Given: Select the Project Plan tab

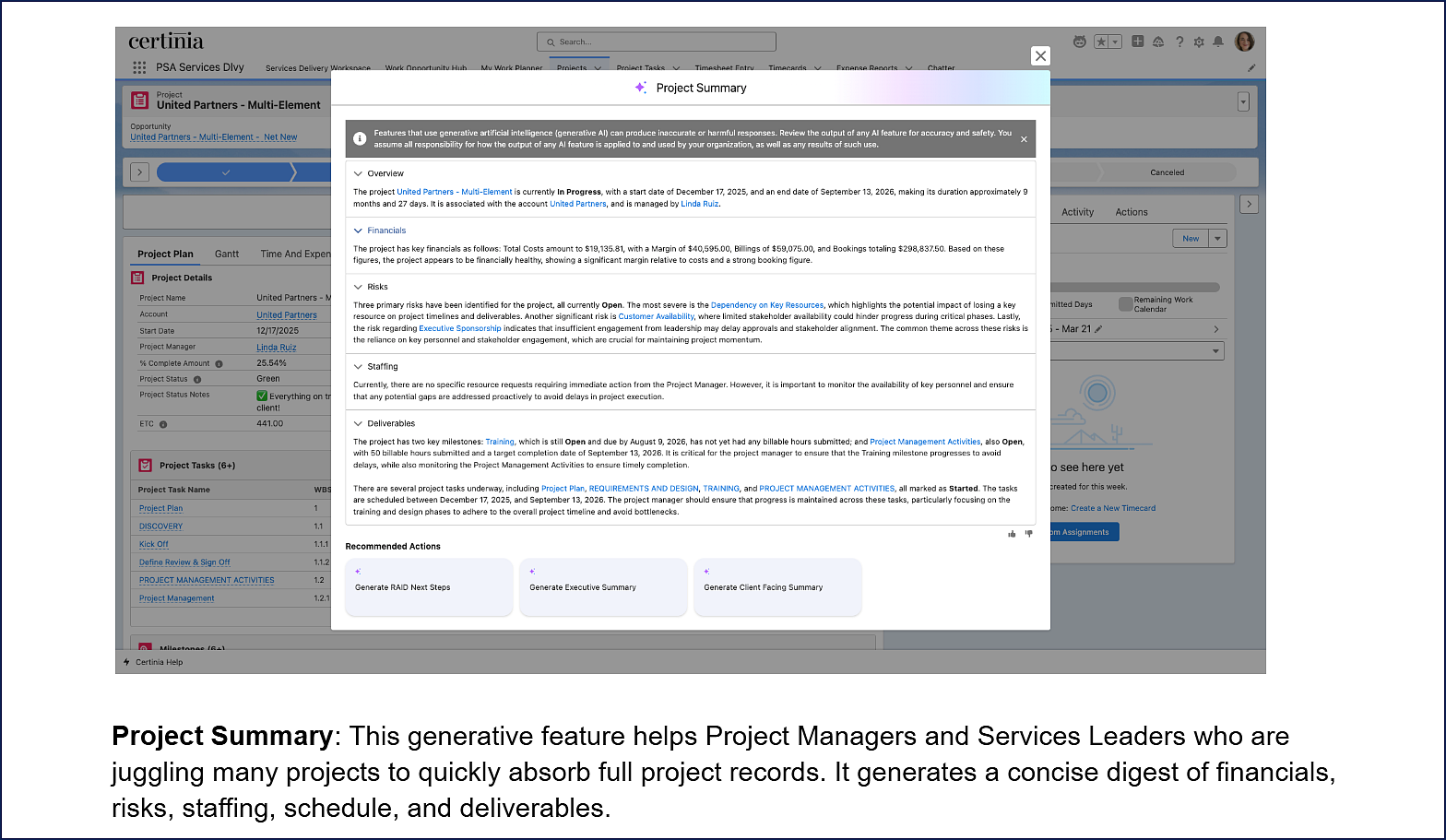Looking at the screenshot, I should tap(165, 254).
